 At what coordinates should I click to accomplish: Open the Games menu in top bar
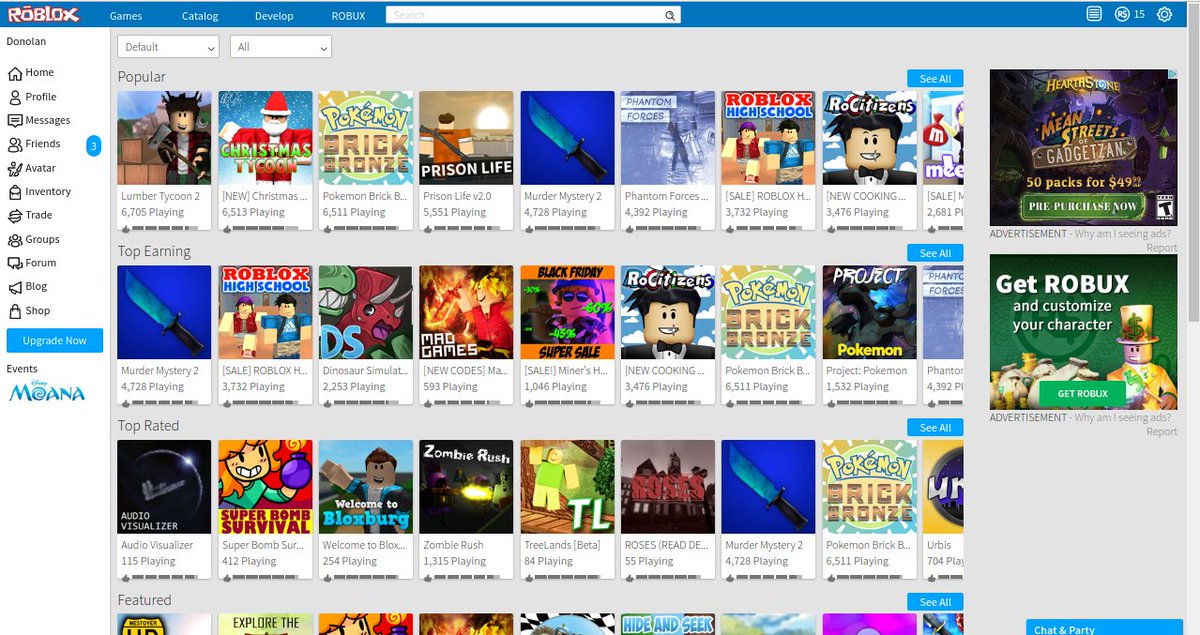(x=126, y=16)
